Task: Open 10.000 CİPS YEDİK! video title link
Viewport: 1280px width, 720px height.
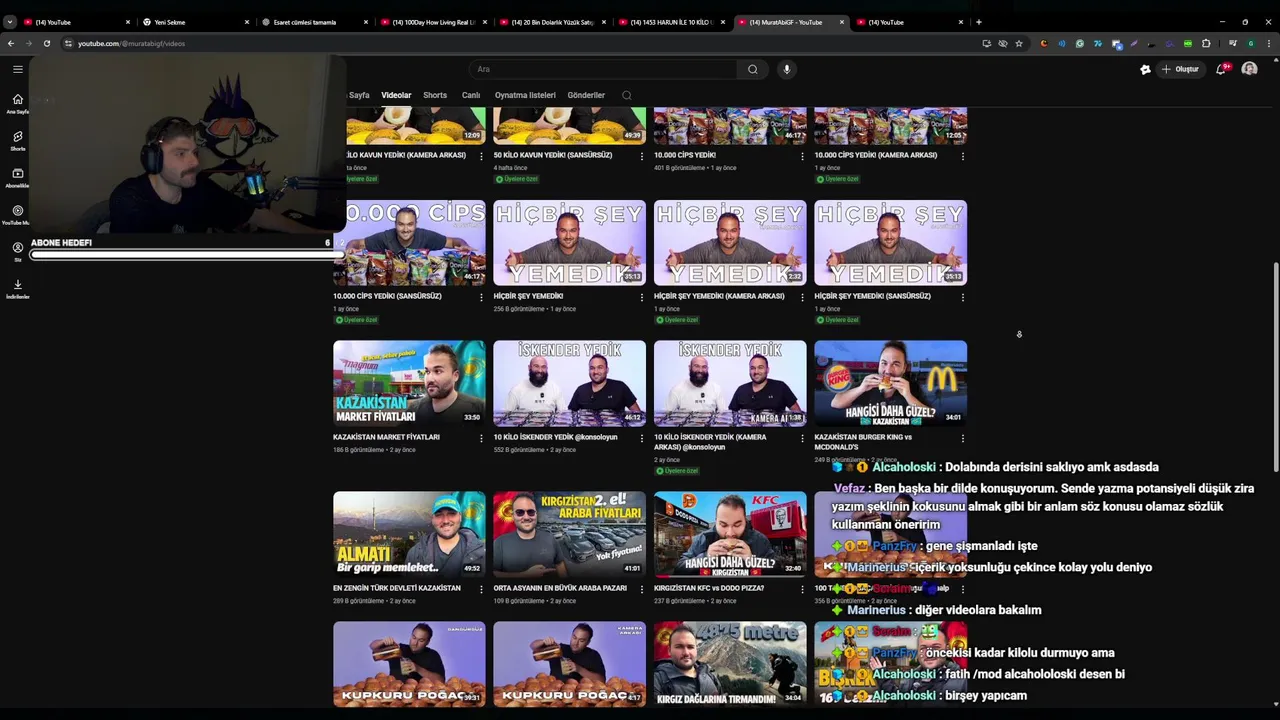Action: [685, 155]
